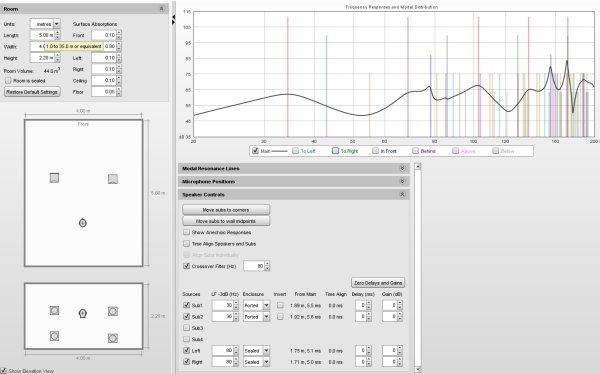
Task: Click Move subs to corners button
Action: pos(226,210)
